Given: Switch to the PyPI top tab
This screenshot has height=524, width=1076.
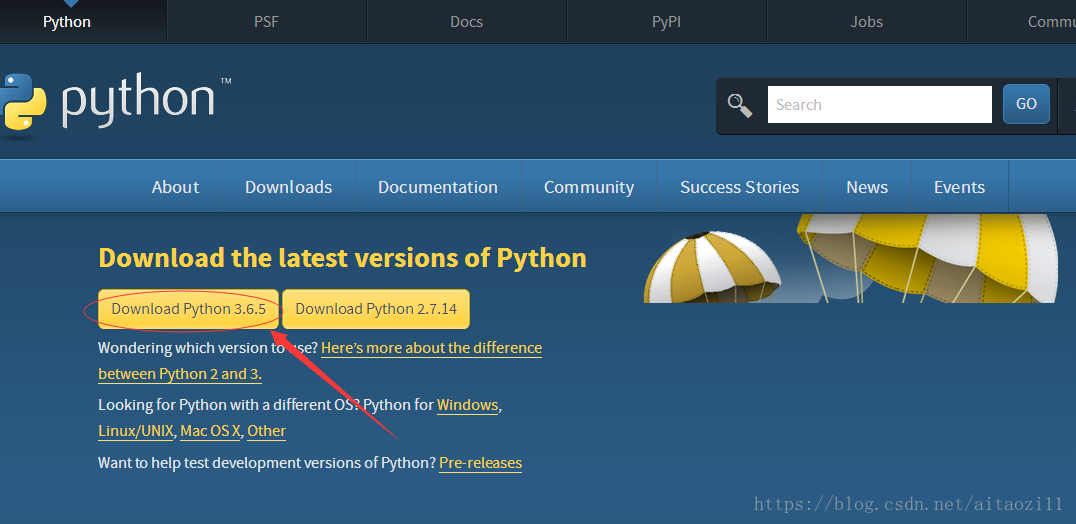Looking at the screenshot, I should click(666, 21).
